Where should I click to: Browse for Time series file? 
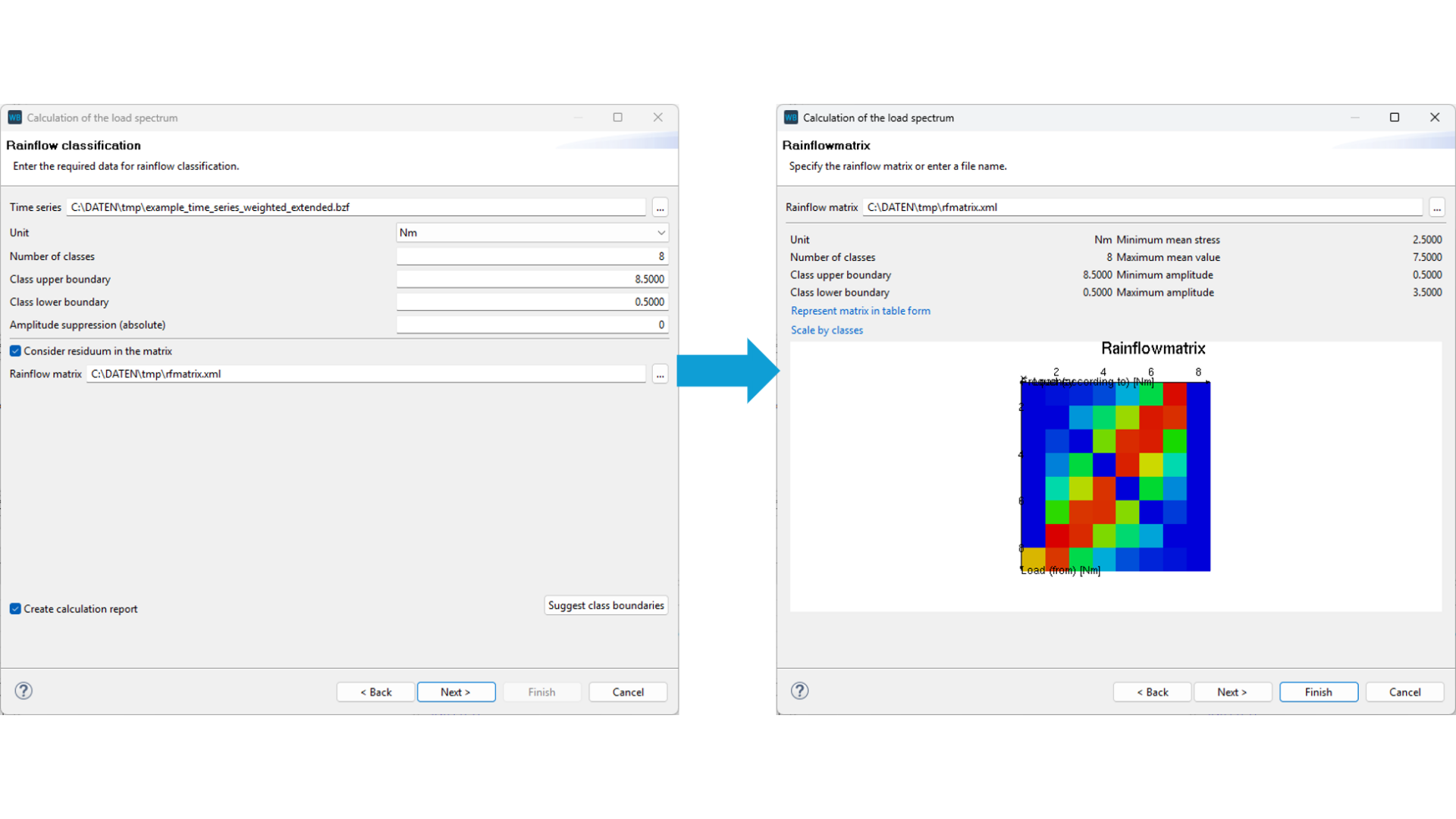pos(660,208)
